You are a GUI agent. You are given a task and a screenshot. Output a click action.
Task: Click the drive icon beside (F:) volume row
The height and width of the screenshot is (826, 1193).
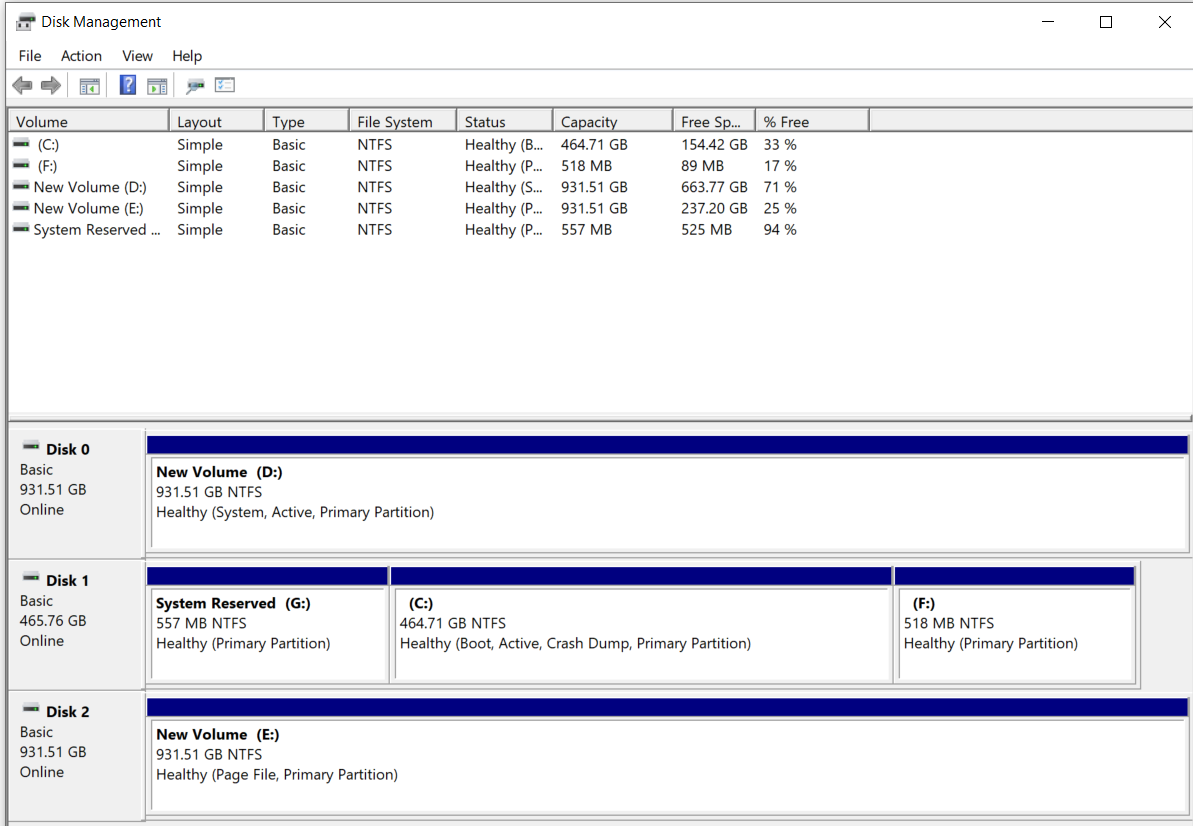tap(21, 164)
